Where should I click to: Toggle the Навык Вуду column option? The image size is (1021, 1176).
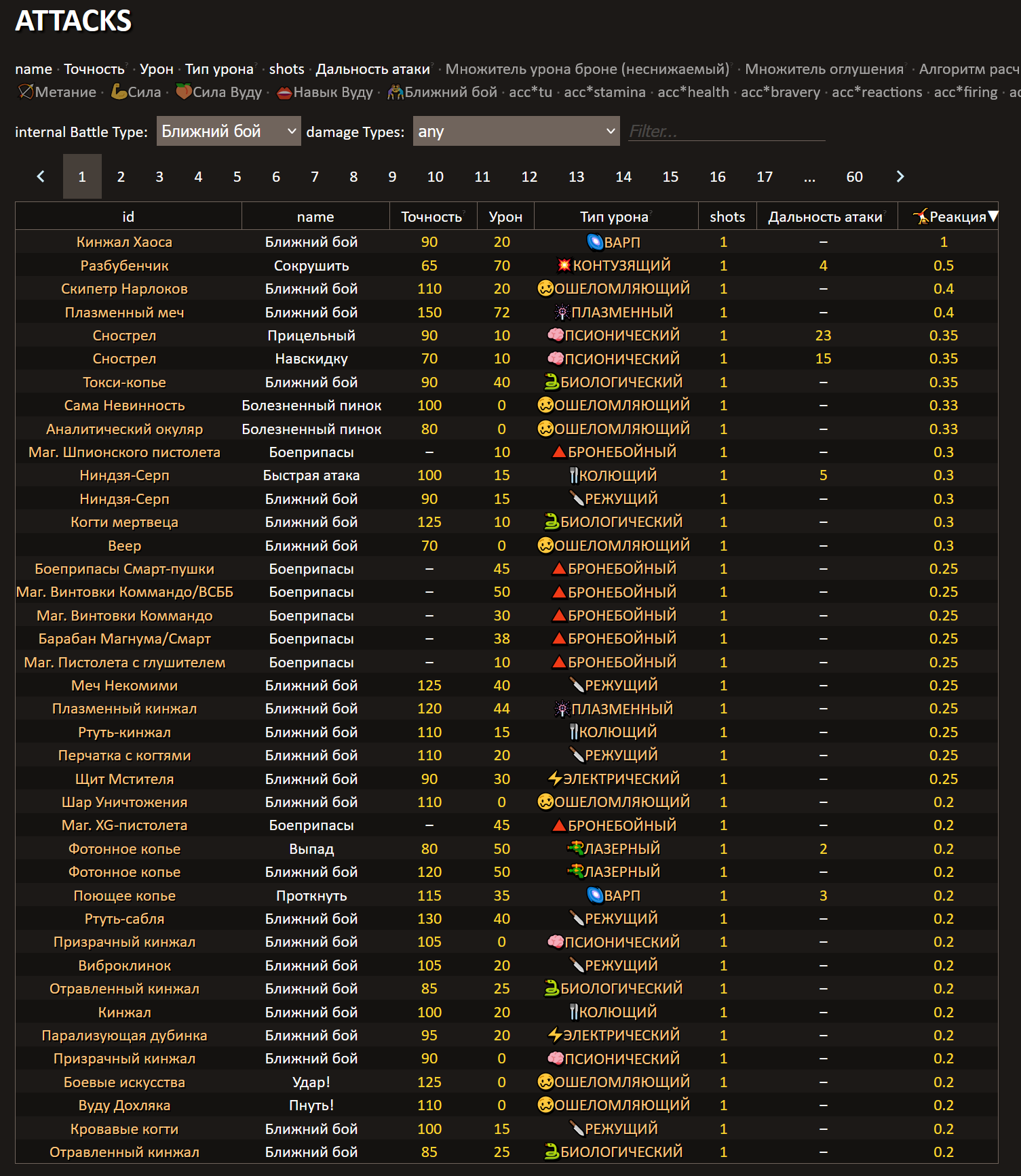(325, 92)
